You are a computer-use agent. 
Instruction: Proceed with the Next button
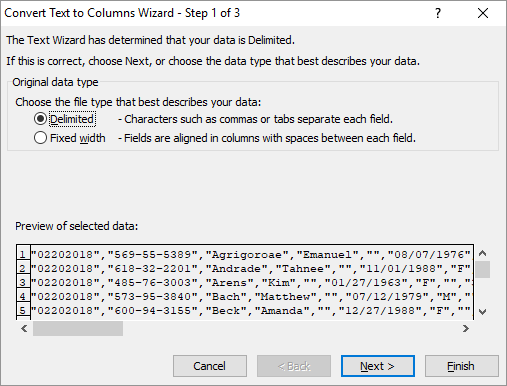click(378, 366)
